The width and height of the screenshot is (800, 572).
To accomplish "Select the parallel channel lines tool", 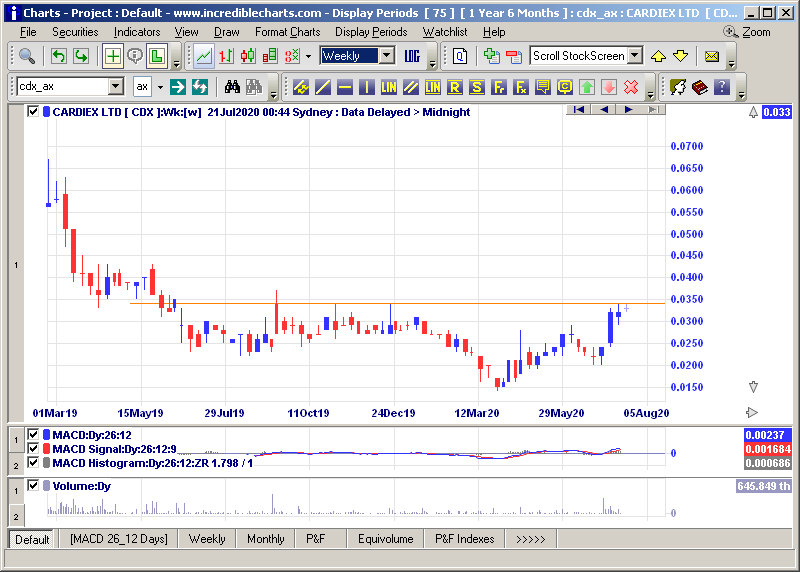I will [411, 87].
